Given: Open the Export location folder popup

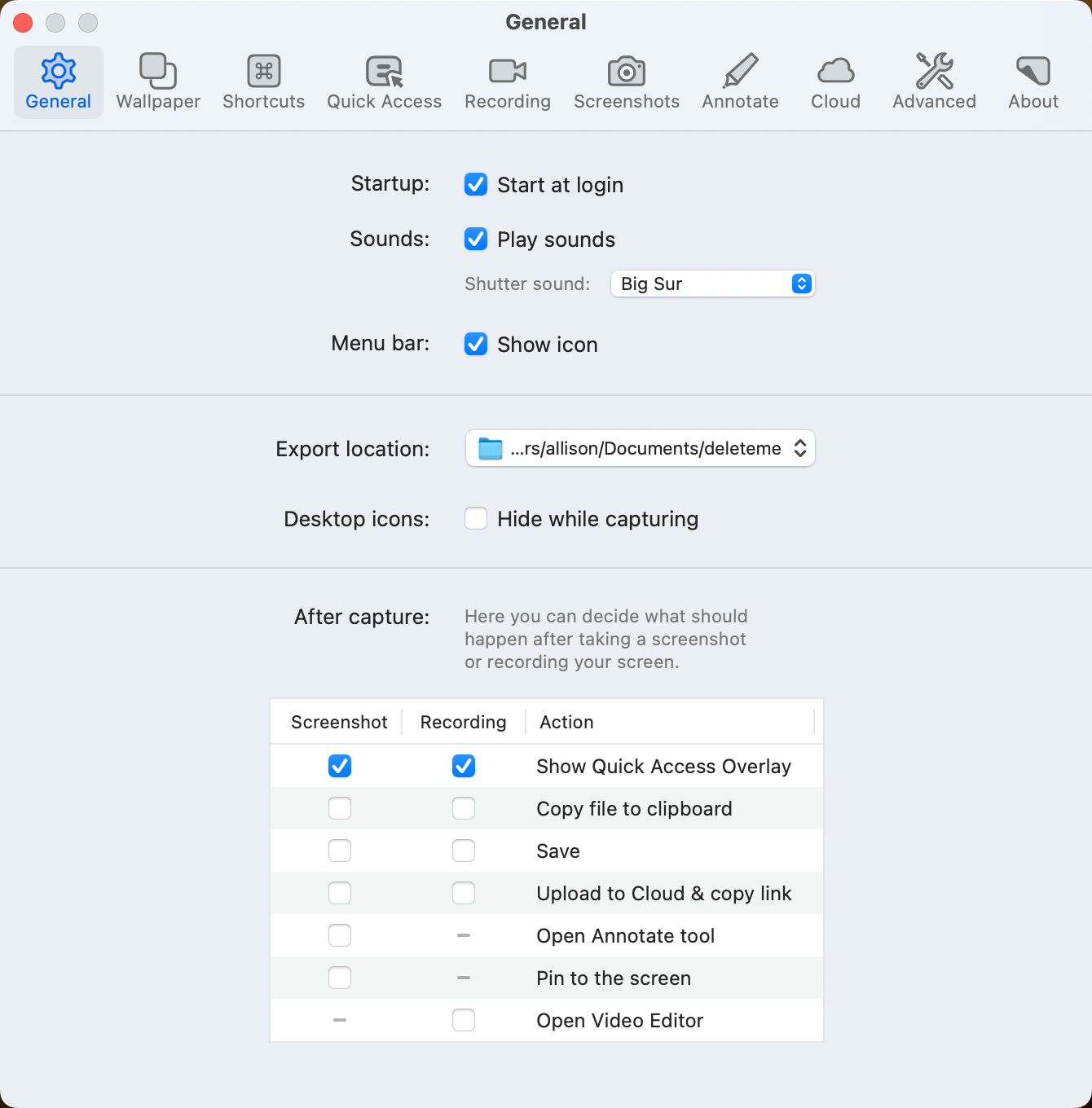Looking at the screenshot, I should point(640,449).
